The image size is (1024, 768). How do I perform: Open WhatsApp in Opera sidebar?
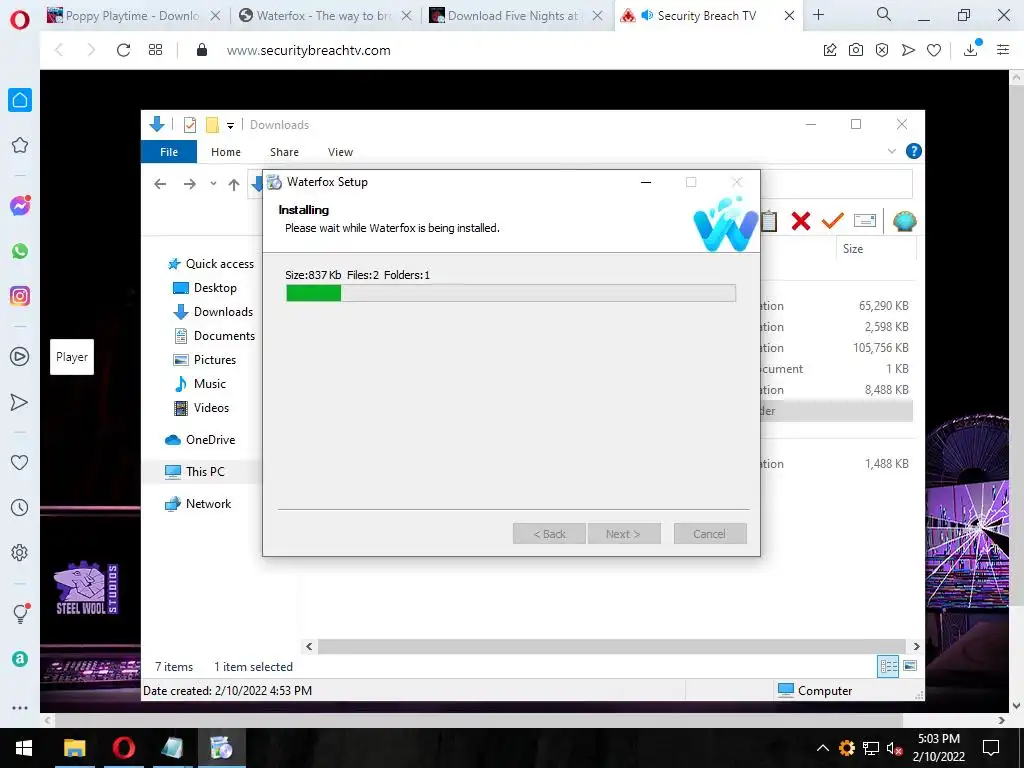20,251
